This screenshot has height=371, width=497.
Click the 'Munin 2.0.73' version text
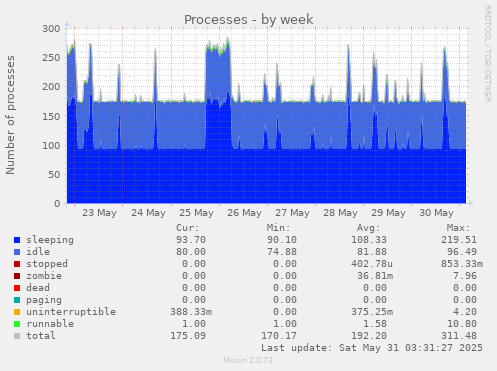(x=248, y=360)
